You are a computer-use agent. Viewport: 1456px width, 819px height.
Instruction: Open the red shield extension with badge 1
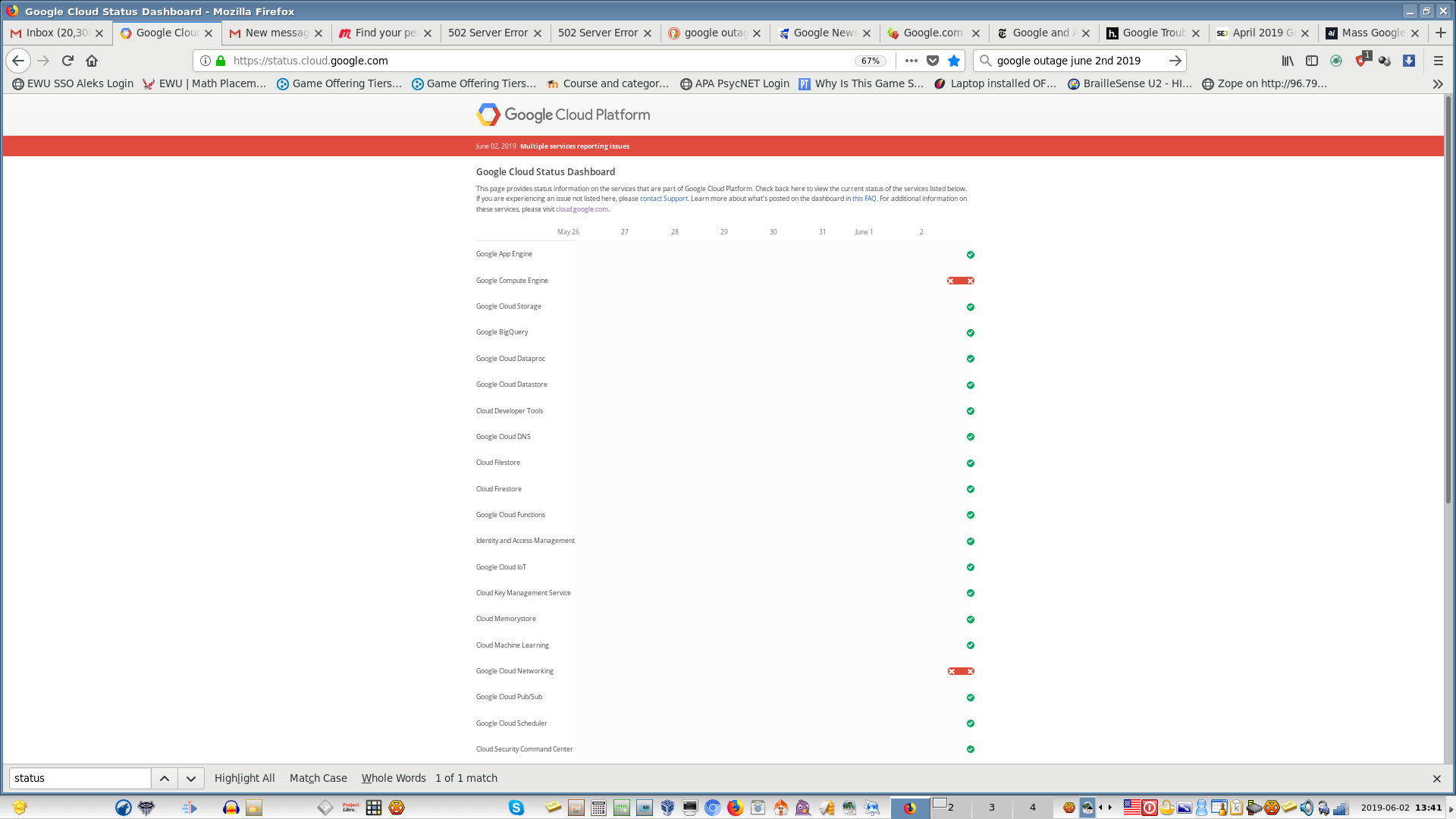[x=1362, y=60]
